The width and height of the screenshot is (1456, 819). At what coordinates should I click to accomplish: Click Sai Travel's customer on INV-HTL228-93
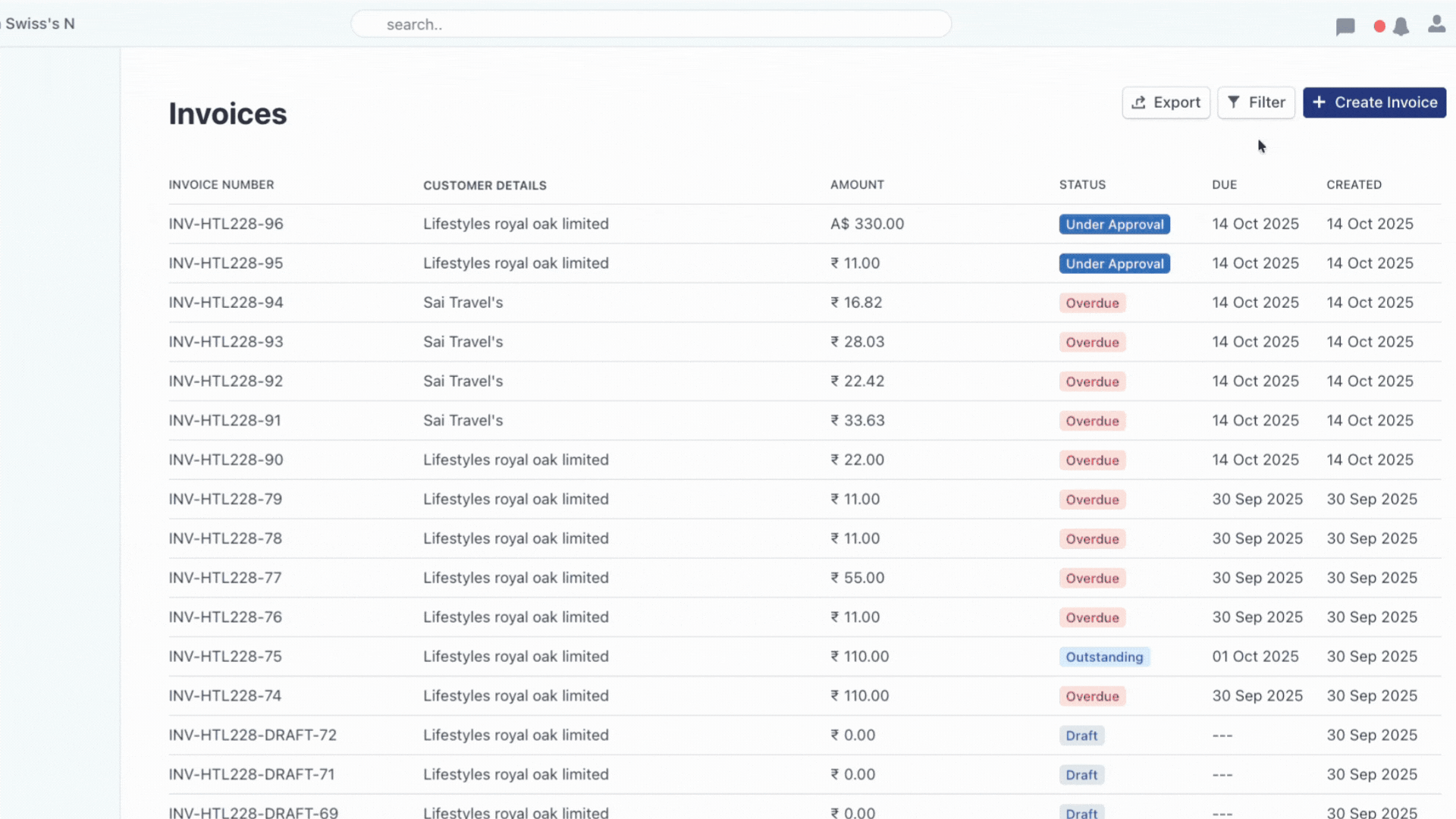tap(463, 341)
